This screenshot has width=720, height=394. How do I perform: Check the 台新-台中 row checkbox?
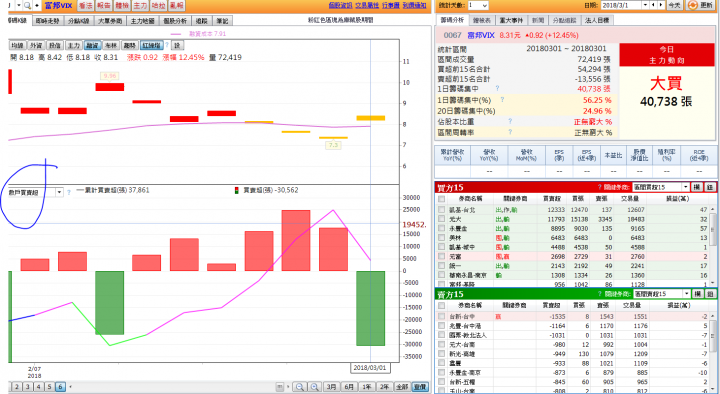442,316
